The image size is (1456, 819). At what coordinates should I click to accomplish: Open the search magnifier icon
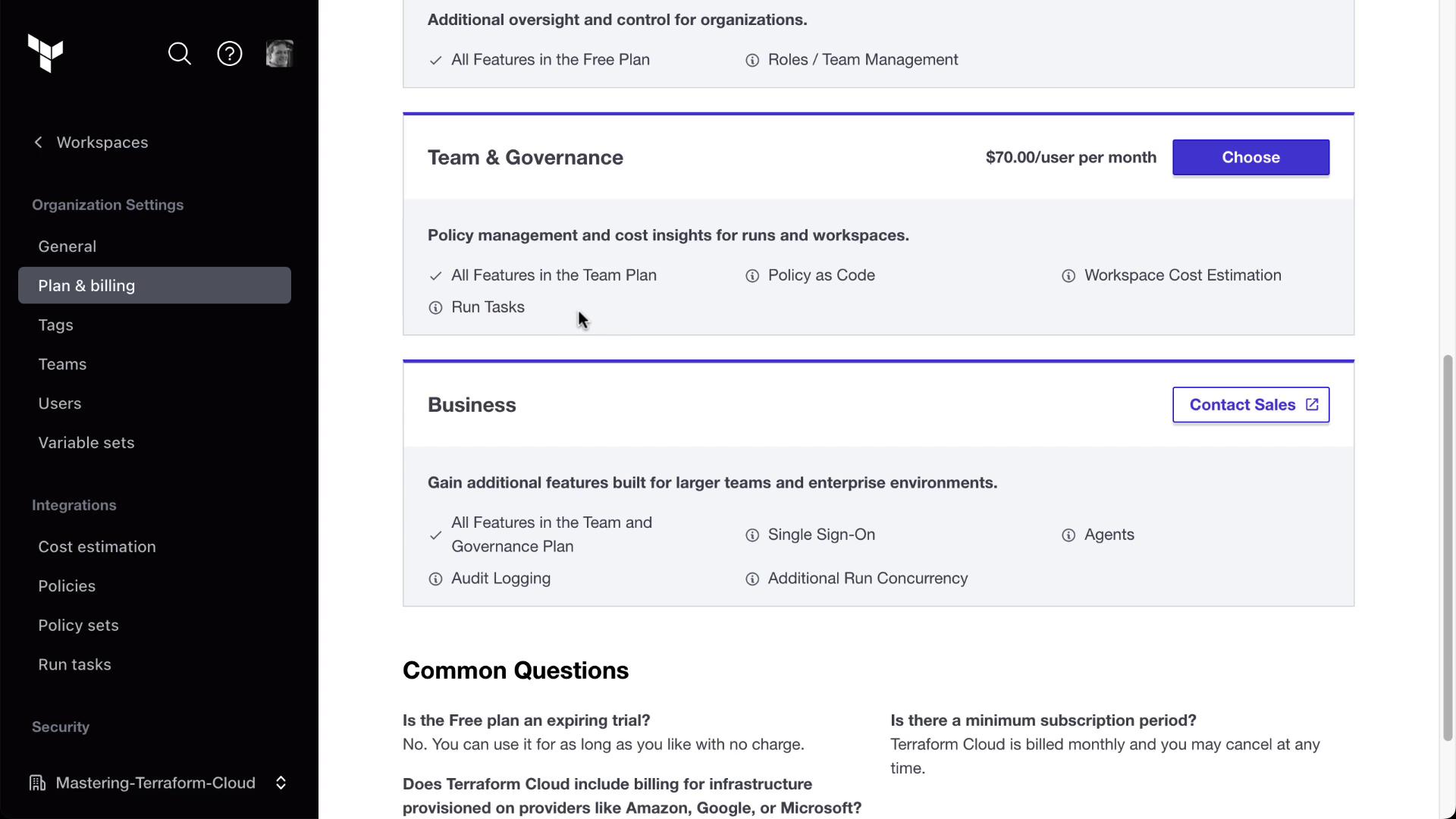click(180, 54)
